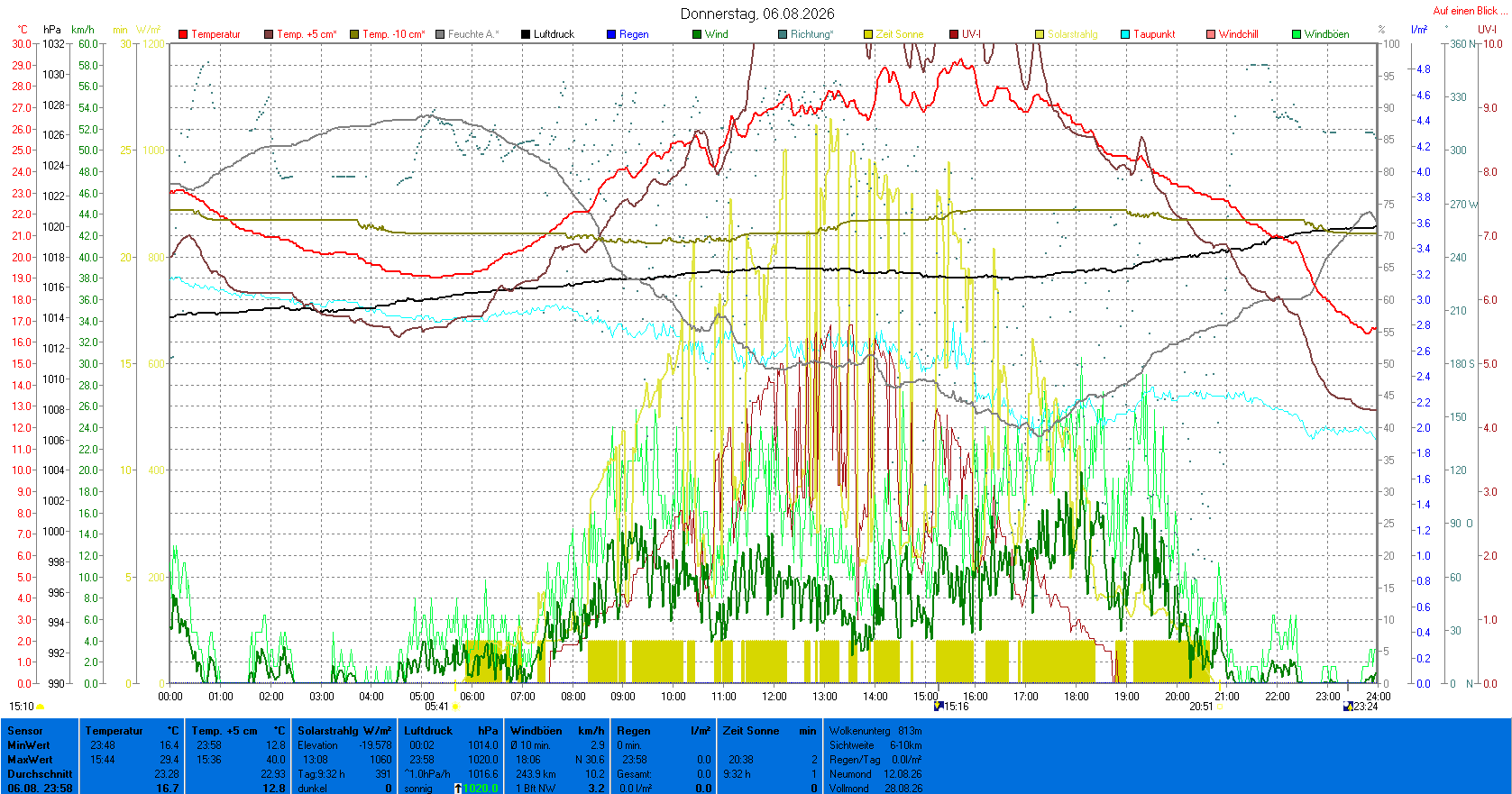Screen dimensions: 1512x794
Task: Click the wind run value '243.9 km'
Action: click(x=535, y=774)
